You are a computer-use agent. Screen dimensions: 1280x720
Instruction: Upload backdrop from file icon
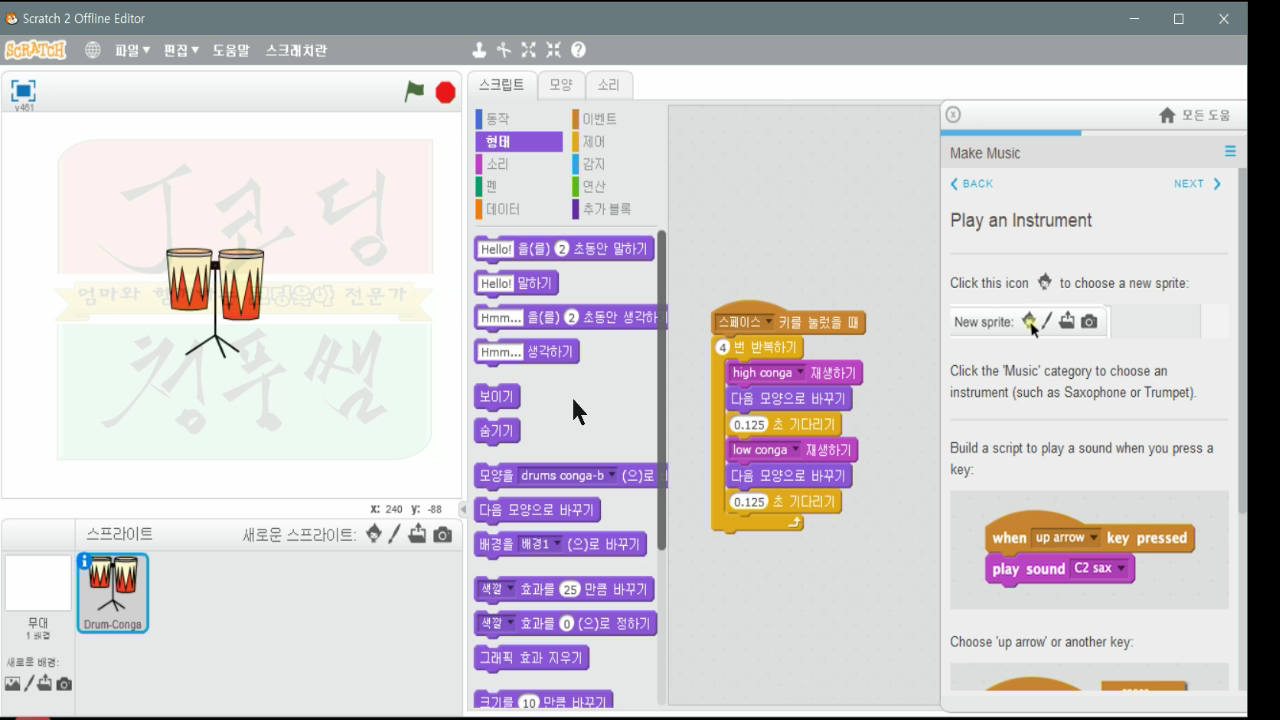click(46, 683)
